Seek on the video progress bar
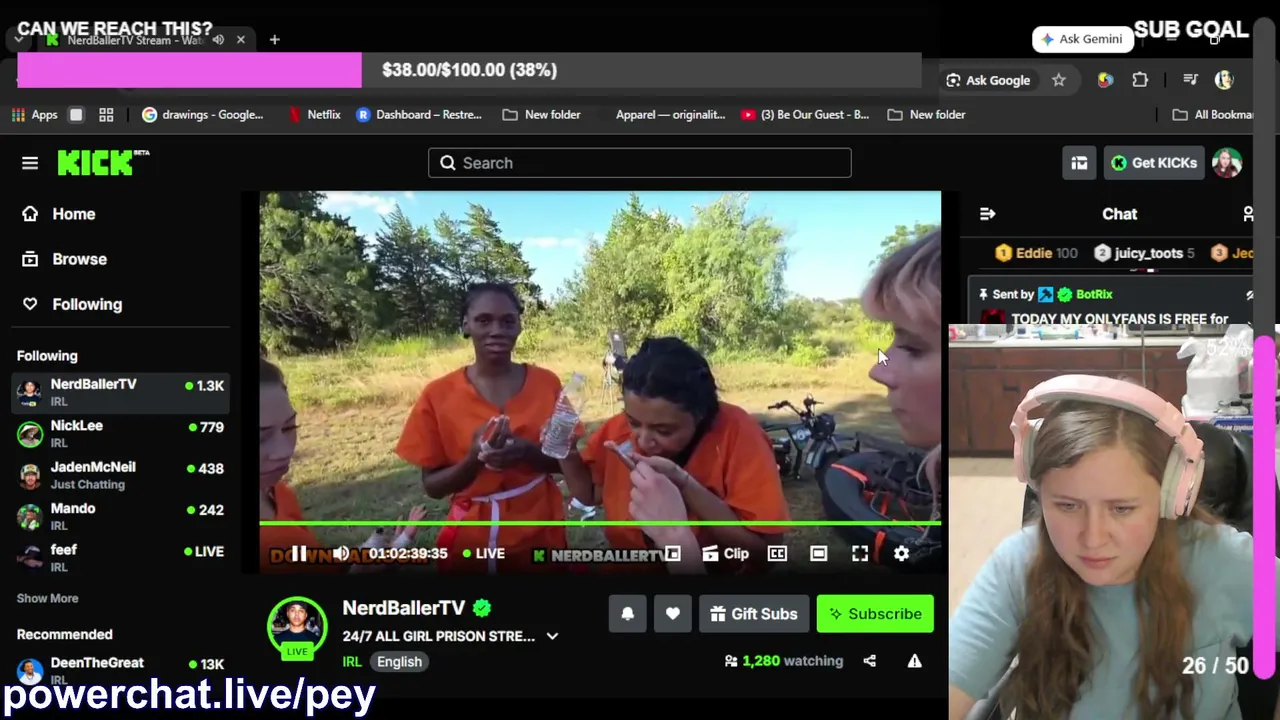This screenshot has width=1280, height=720. tap(600, 523)
